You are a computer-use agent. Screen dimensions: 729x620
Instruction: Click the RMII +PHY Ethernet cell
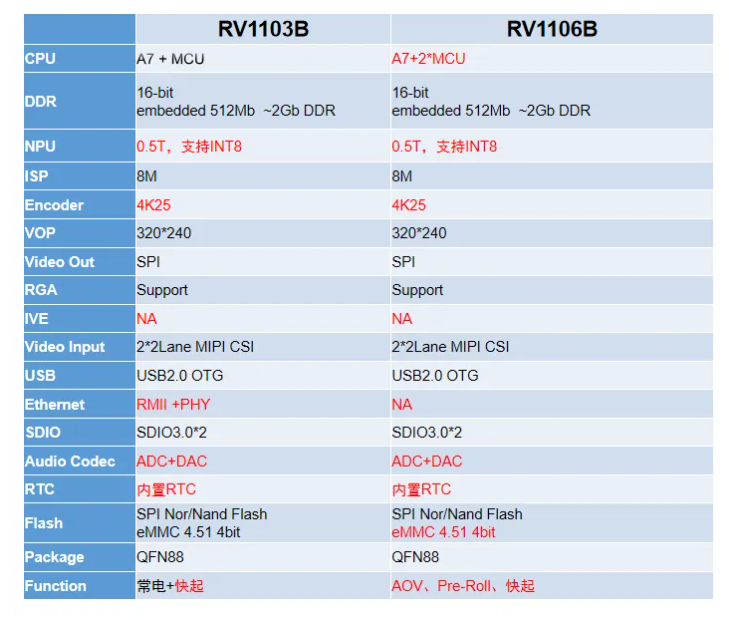click(x=173, y=405)
